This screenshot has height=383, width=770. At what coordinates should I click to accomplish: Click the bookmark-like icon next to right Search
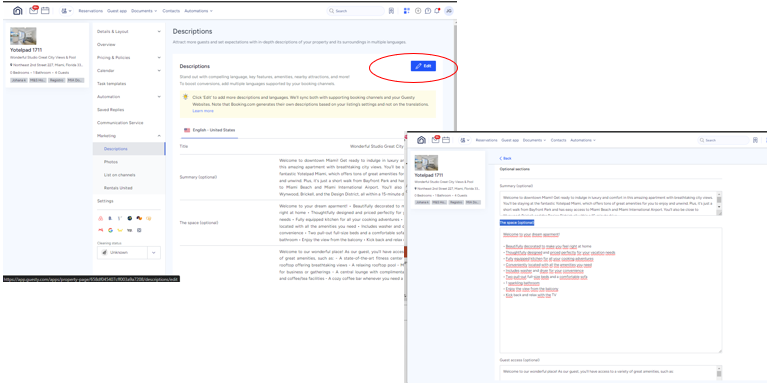(x=755, y=140)
